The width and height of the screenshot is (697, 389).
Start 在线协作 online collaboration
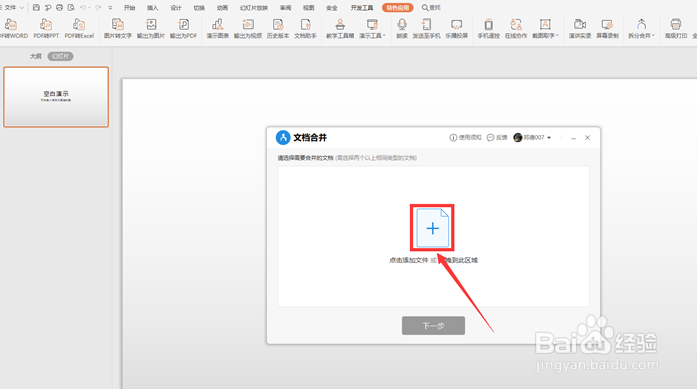click(x=516, y=28)
